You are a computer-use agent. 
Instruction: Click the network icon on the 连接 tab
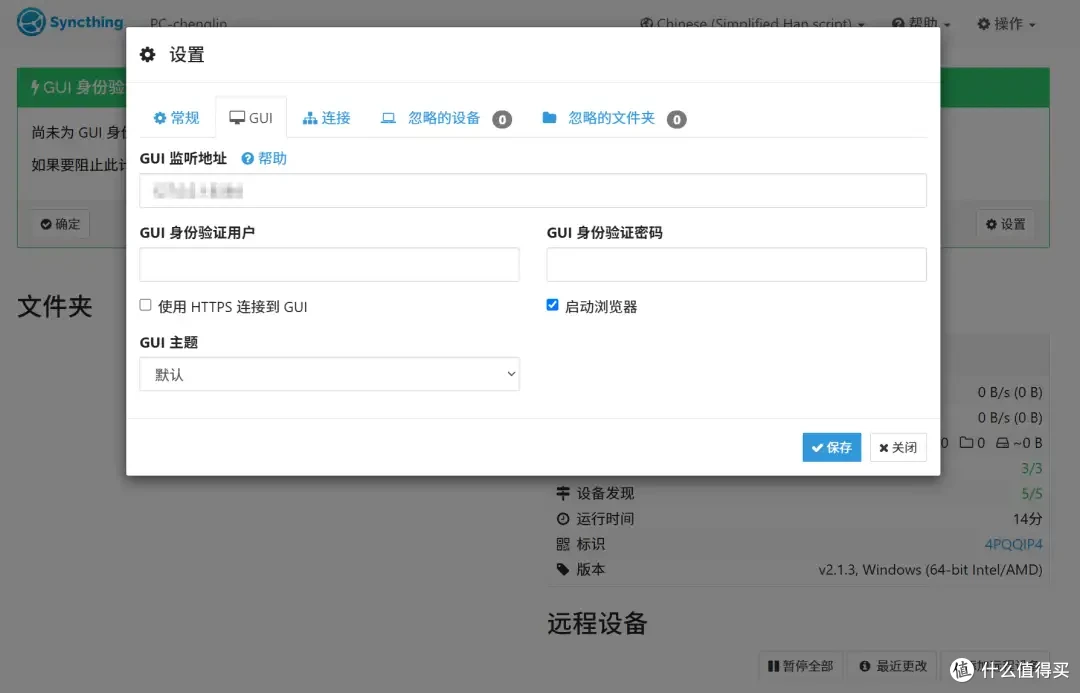coord(310,118)
